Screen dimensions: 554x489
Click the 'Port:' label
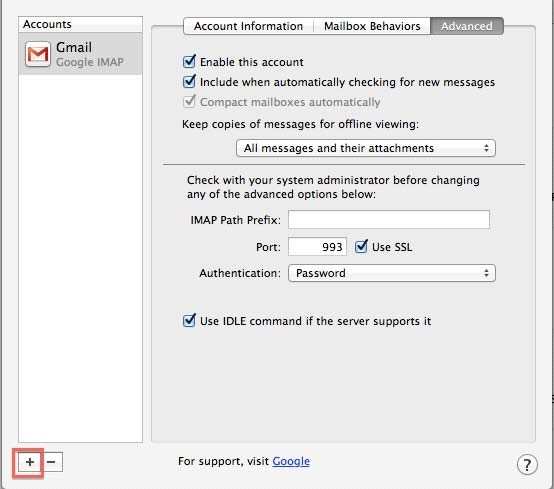click(x=268, y=247)
